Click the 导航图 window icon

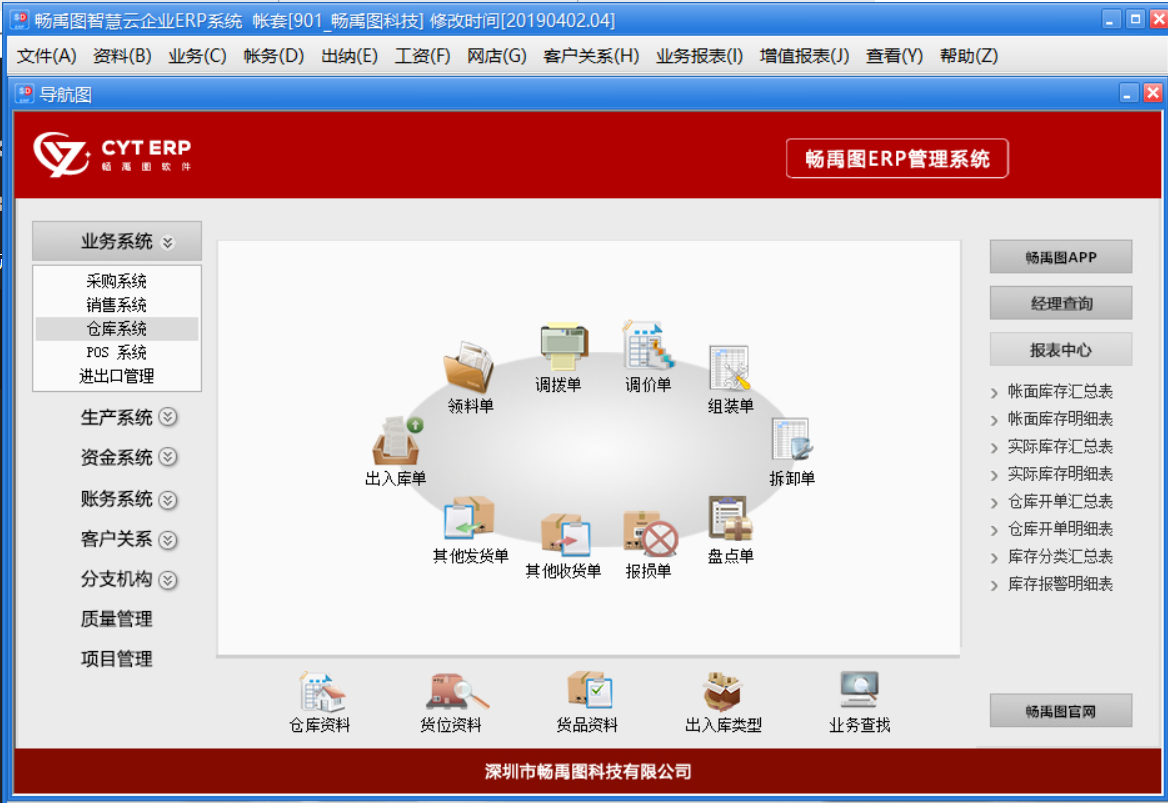click(x=24, y=93)
